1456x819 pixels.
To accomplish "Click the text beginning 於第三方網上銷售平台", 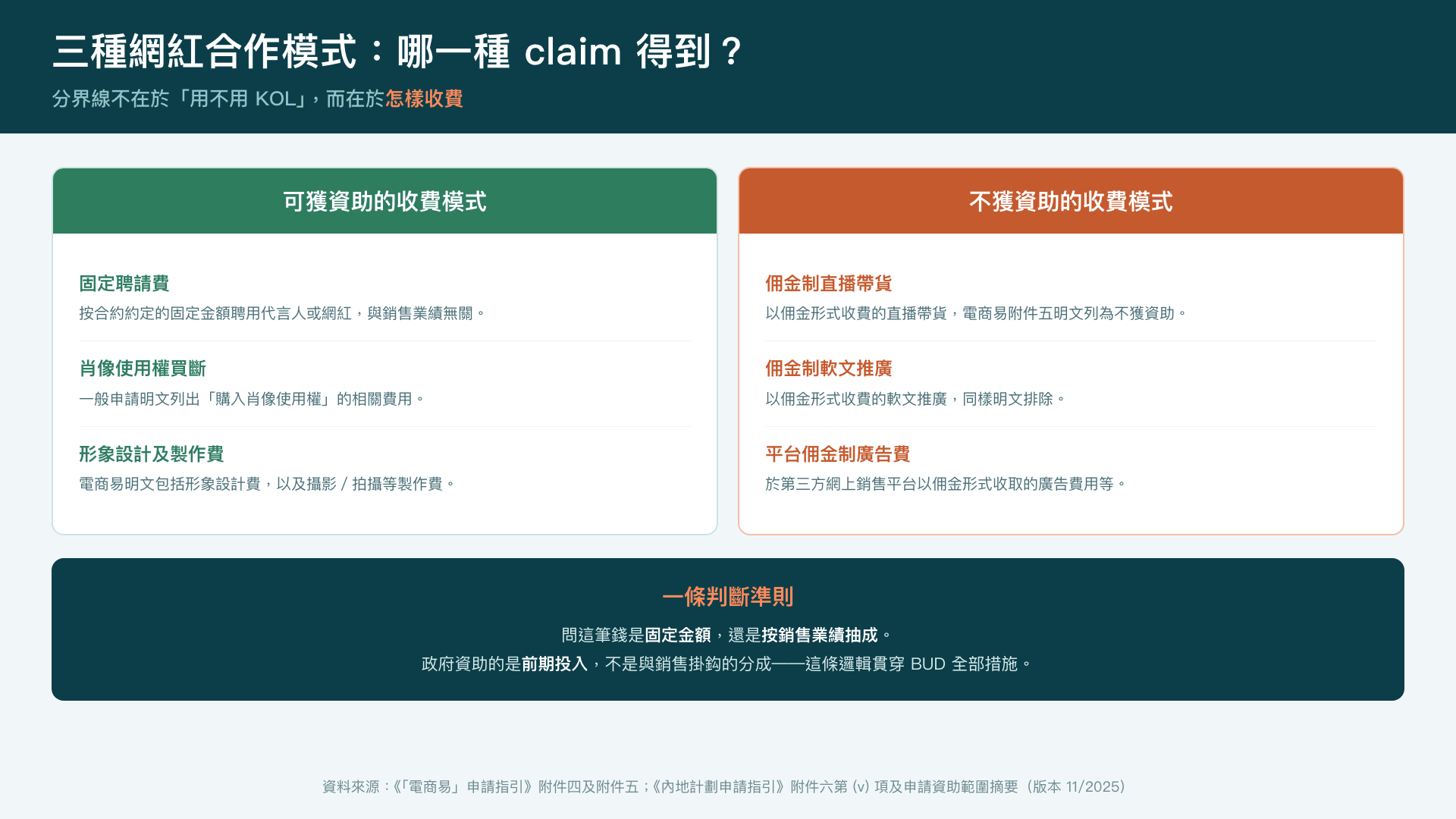I will coord(946,484).
